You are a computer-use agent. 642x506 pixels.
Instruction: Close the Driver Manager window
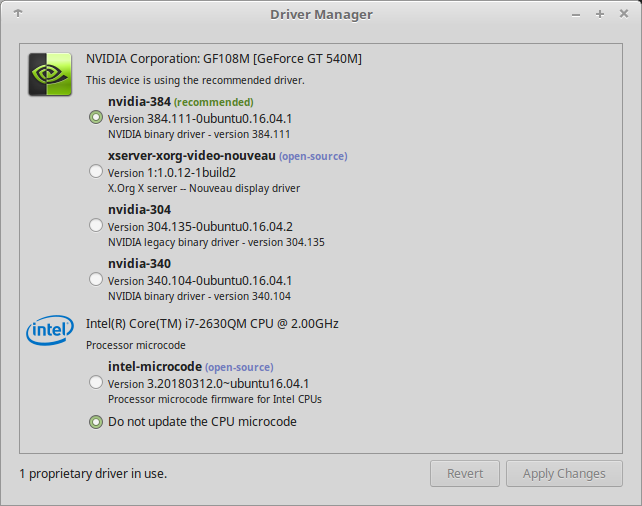click(x=624, y=14)
